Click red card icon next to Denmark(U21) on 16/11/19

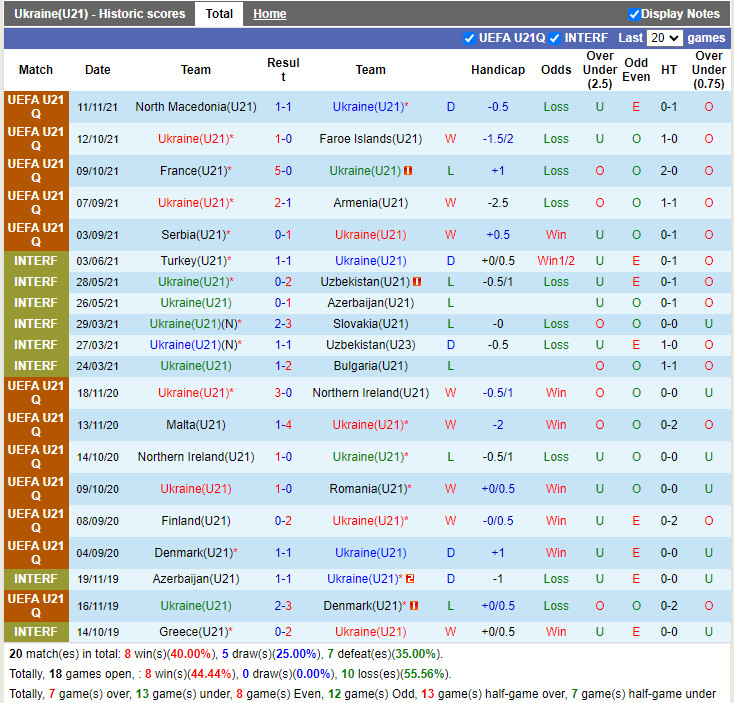(x=414, y=606)
